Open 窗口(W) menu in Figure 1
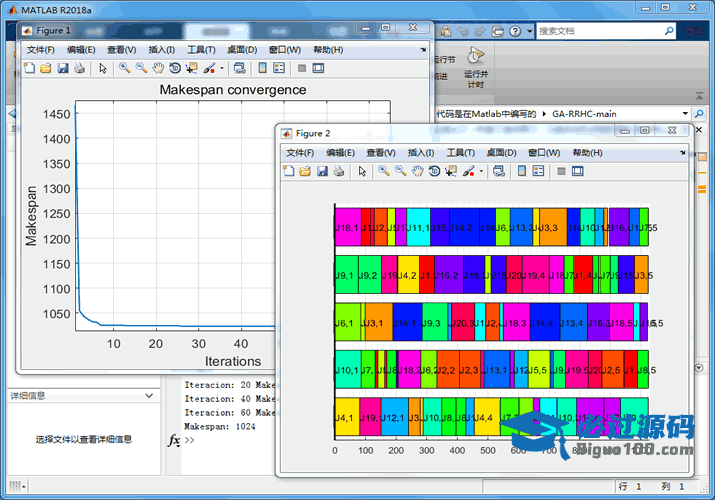This screenshot has height=500, width=715. pos(285,50)
